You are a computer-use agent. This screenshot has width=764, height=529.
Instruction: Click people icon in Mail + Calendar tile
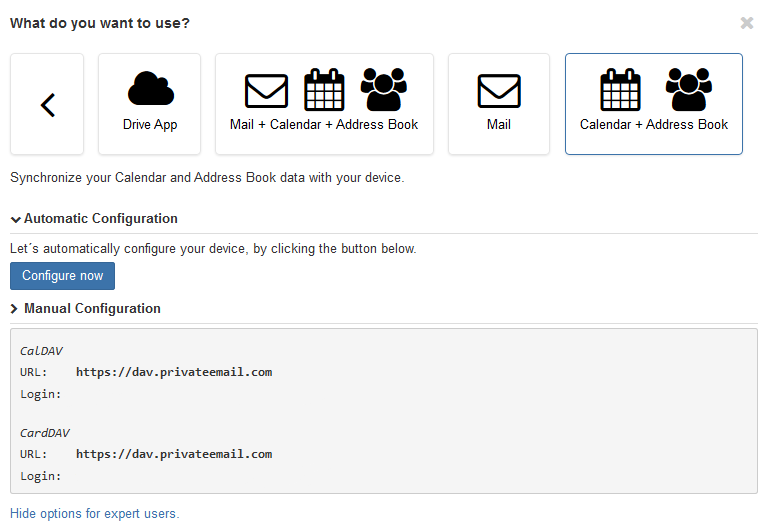383,90
